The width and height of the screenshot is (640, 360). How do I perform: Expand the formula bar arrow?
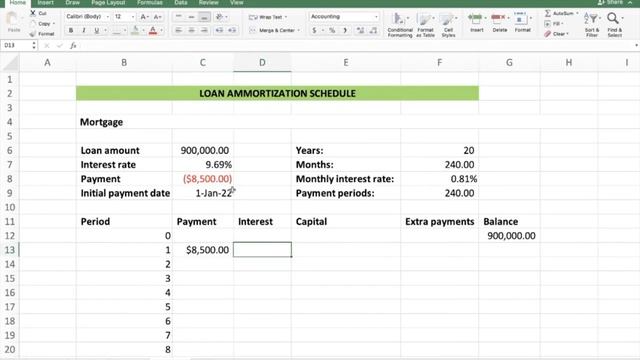click(x=636, y=46)
